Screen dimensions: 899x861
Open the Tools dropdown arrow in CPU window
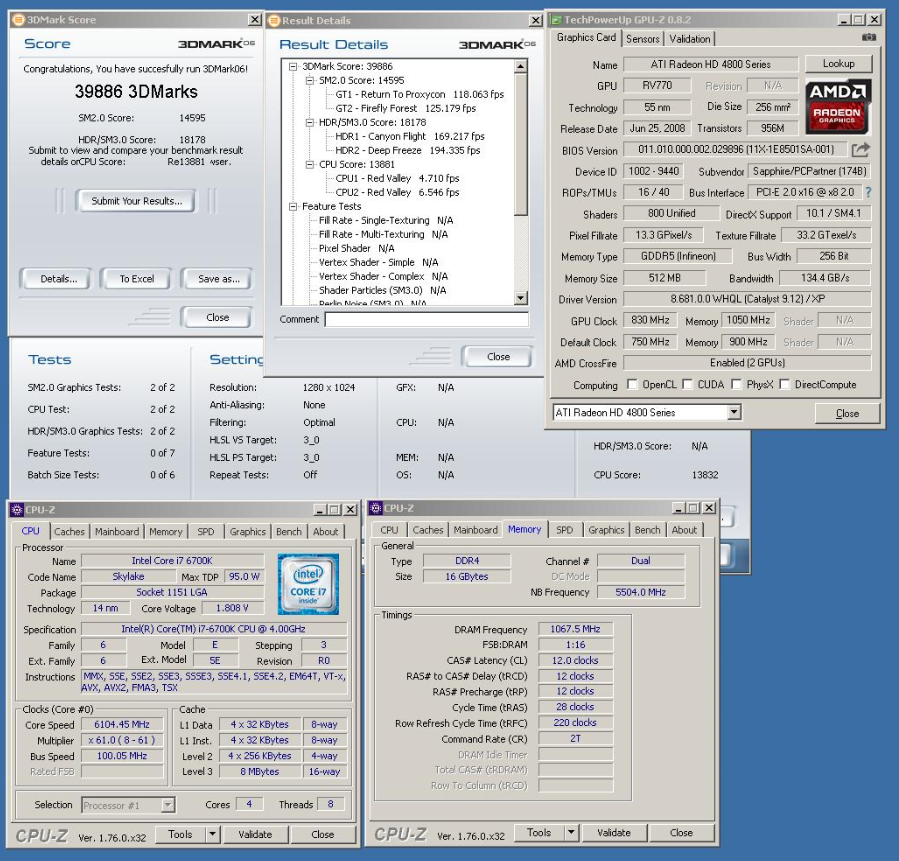pos(213,834)
